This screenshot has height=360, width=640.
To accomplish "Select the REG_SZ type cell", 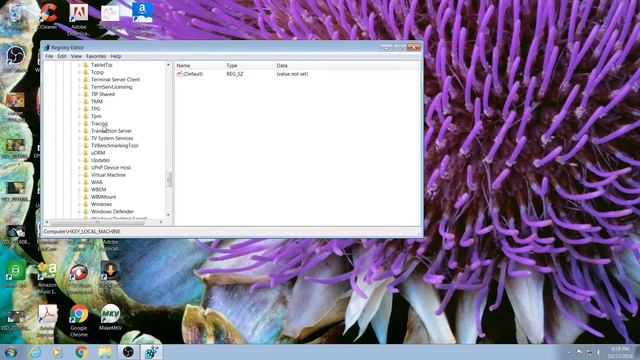I will (235, 74).
